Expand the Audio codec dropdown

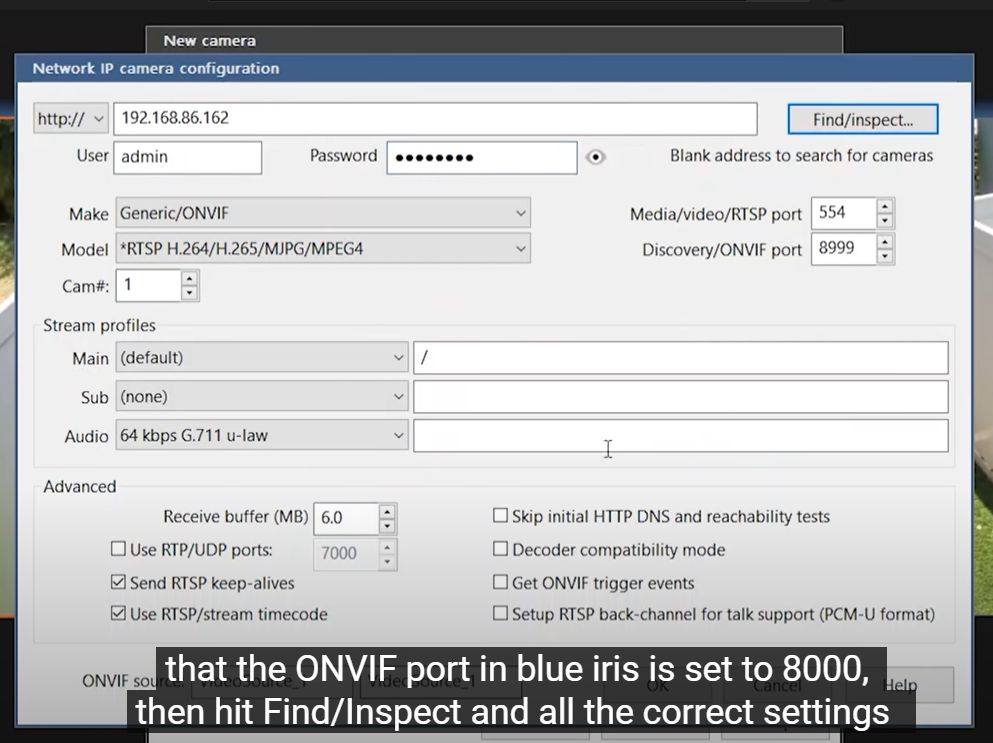[x=261, y=435]
